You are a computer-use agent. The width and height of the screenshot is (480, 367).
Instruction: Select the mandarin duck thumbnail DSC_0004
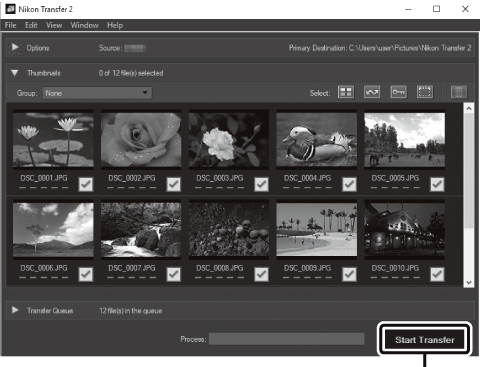pos(317,139)
